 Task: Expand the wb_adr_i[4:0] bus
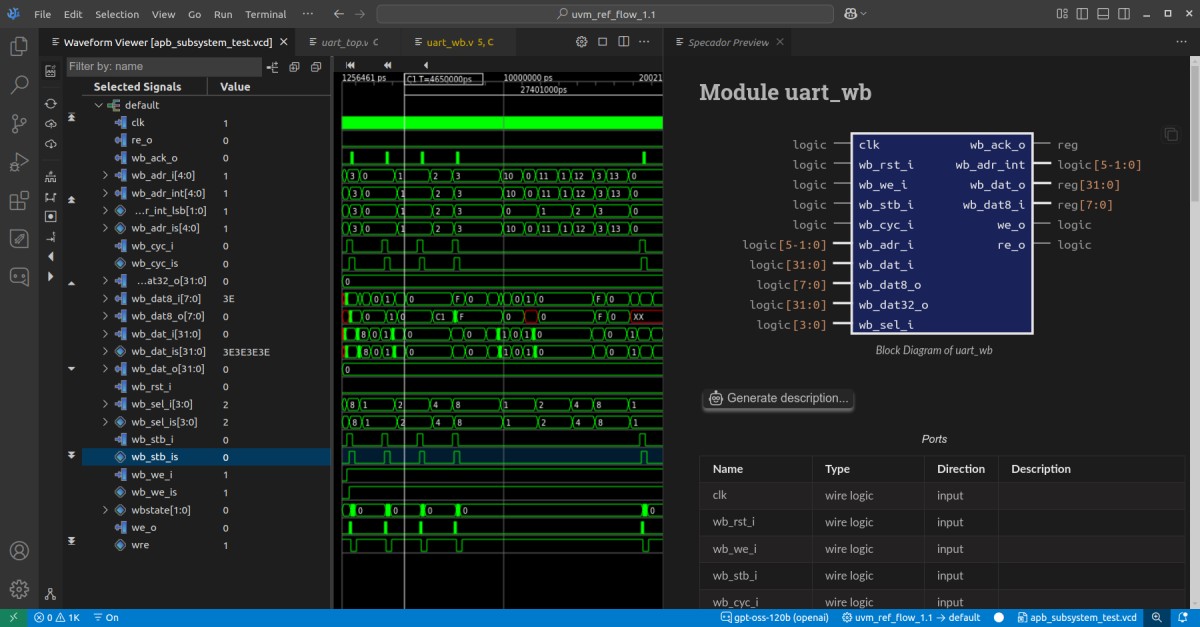click(105, 175)
